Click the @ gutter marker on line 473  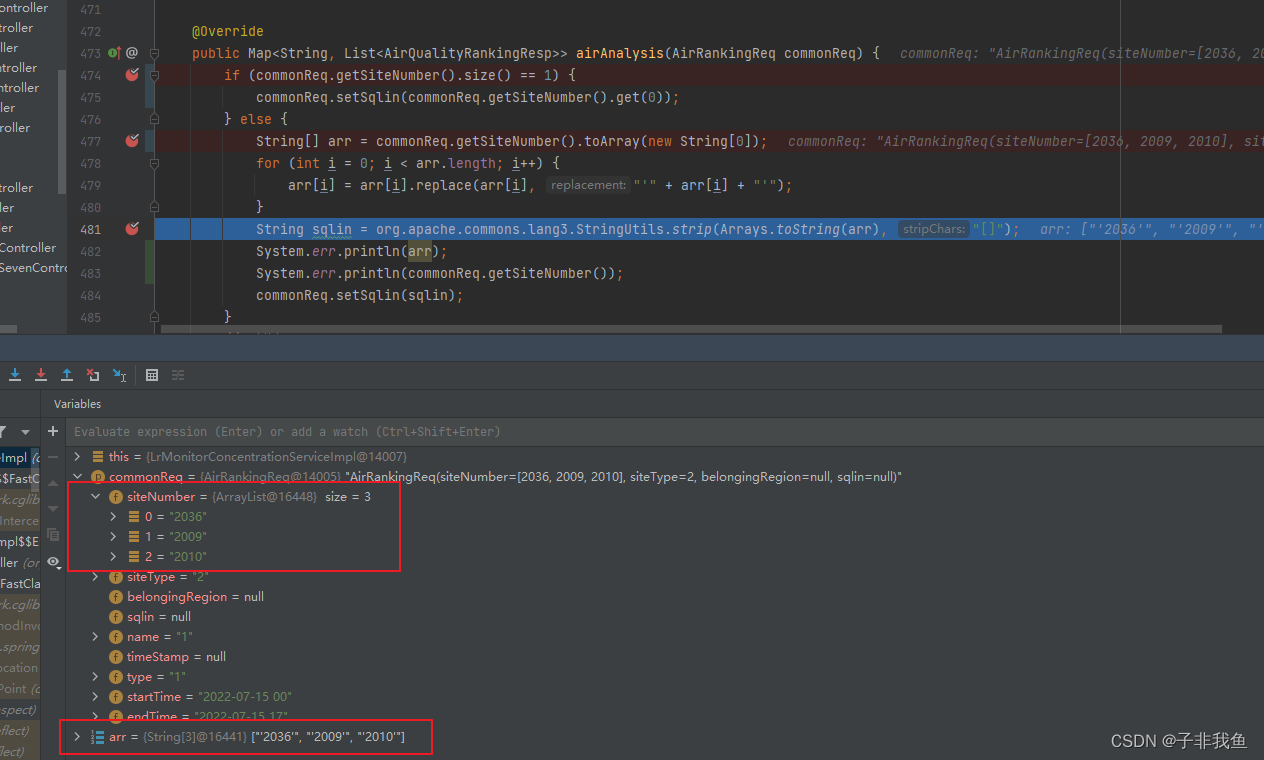click(x=132, y=53)
